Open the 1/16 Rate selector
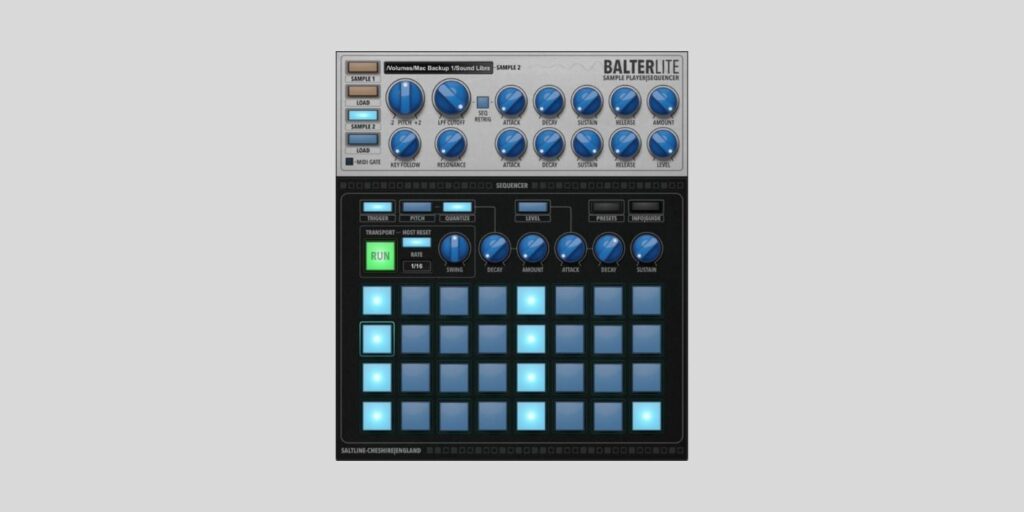The height and width of the screenshot is (512, 1024). pos(417,266)
